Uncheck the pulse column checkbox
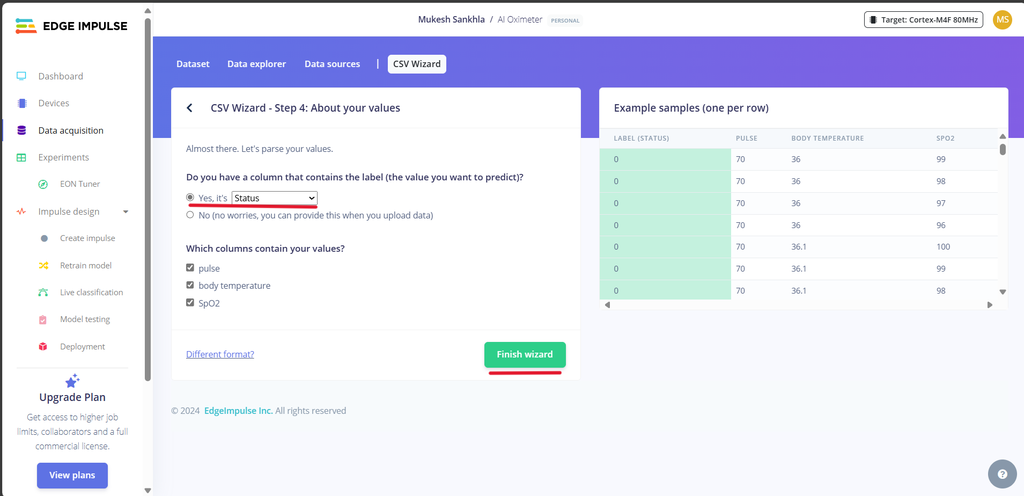The height and width of the screenshot is (496, 1024). [190, 268]
